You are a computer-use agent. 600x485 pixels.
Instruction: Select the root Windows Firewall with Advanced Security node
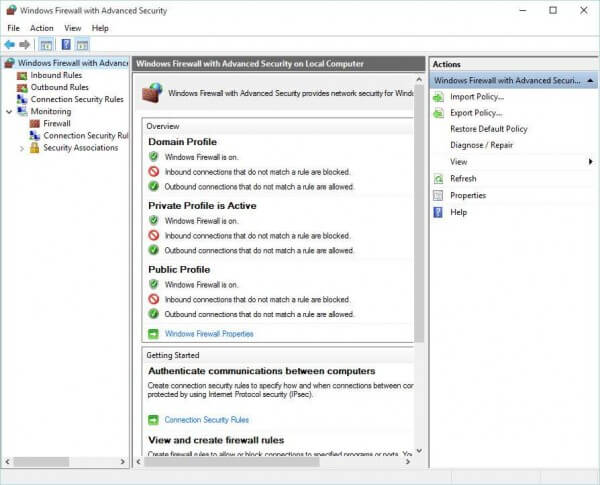tap(72, 63)
